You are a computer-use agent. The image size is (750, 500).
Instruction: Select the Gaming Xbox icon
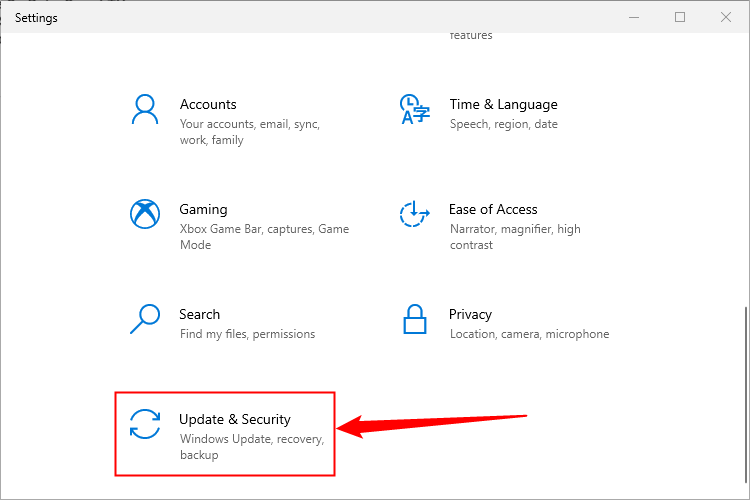tap(145, 214)
